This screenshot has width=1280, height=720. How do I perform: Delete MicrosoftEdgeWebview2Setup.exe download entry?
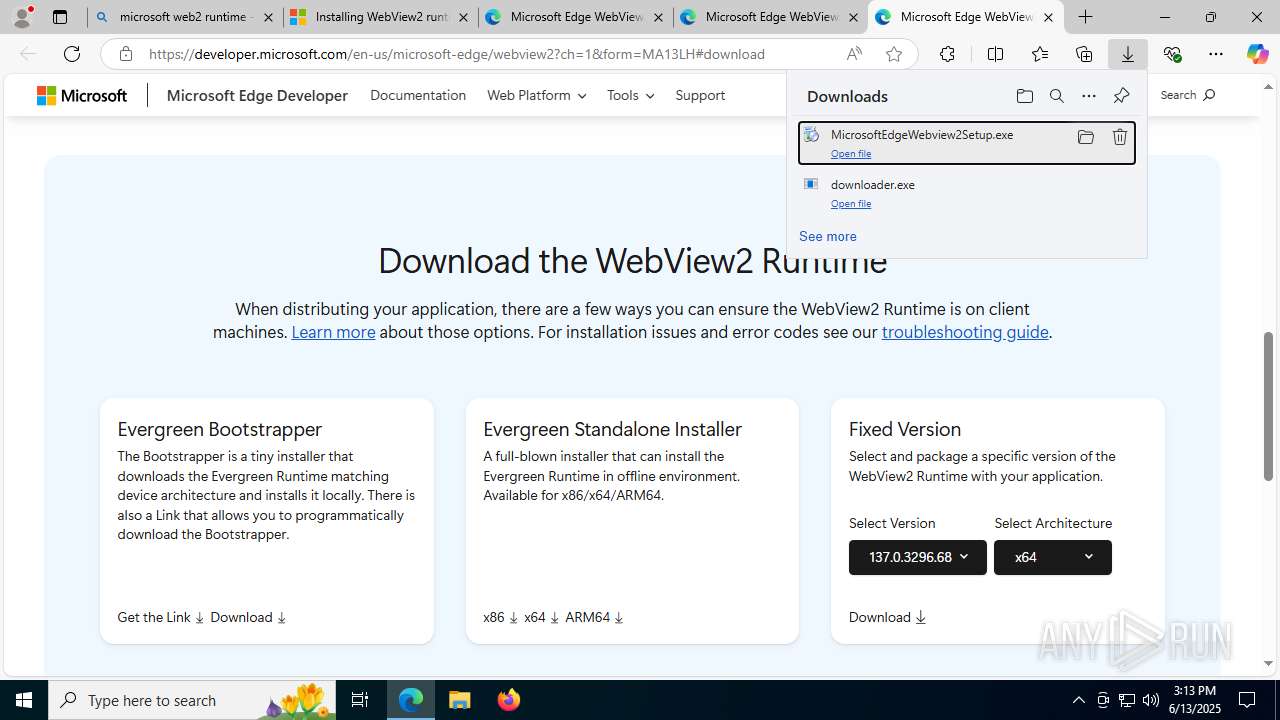coord(1120,137)
